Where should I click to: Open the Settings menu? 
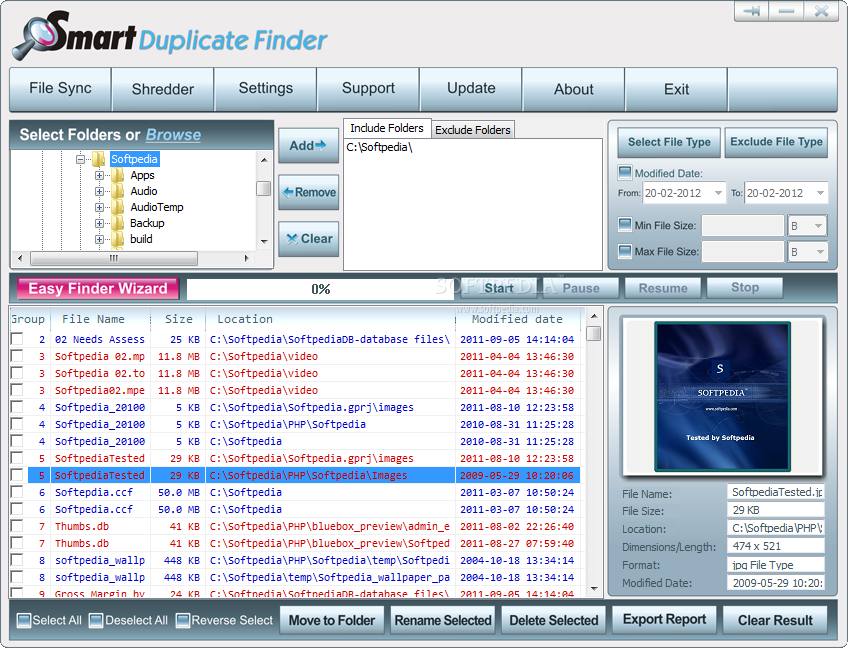[266, 89]
